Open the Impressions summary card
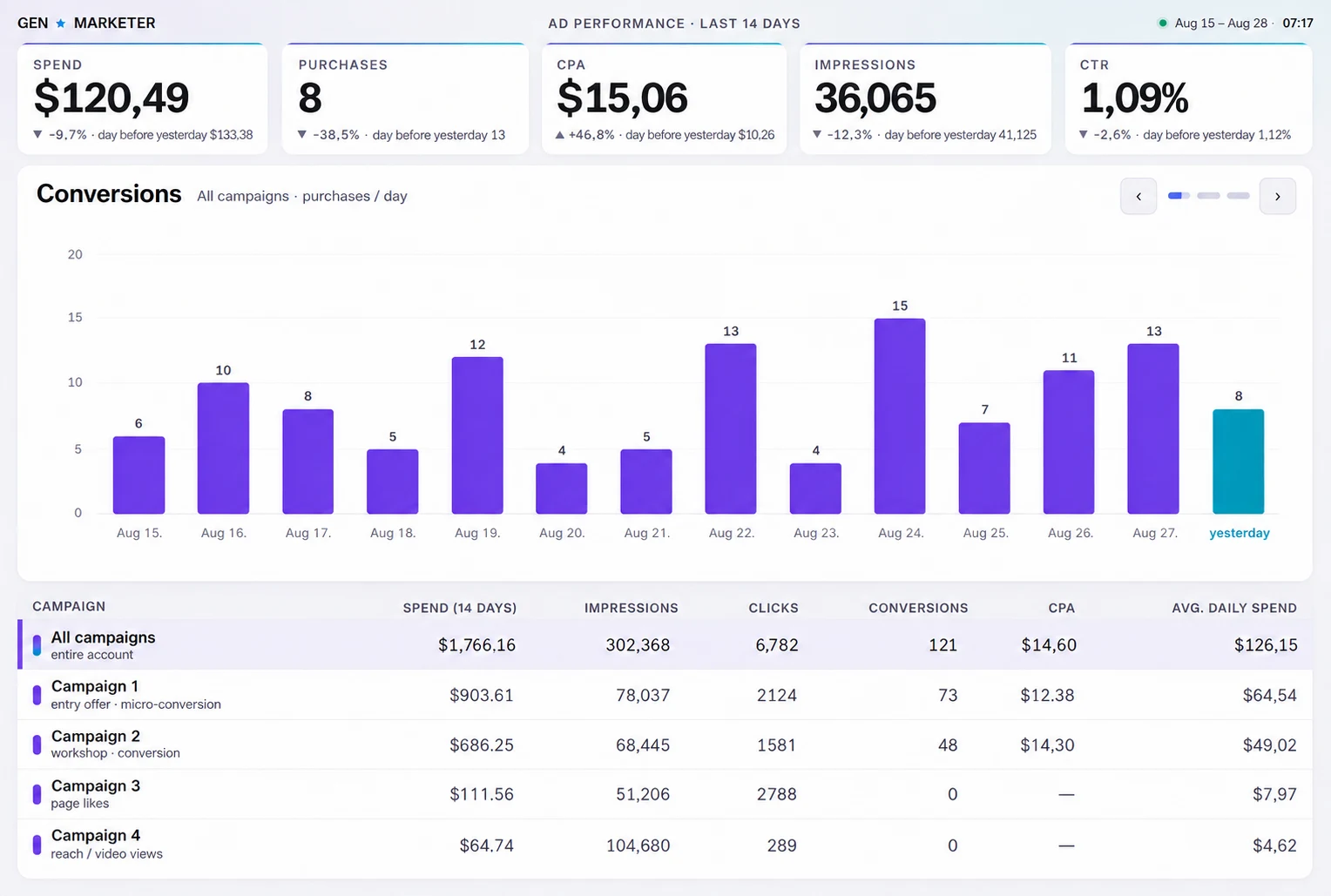Image resolution: width=1331 pixels, height=896 pixels. (925, 98)
